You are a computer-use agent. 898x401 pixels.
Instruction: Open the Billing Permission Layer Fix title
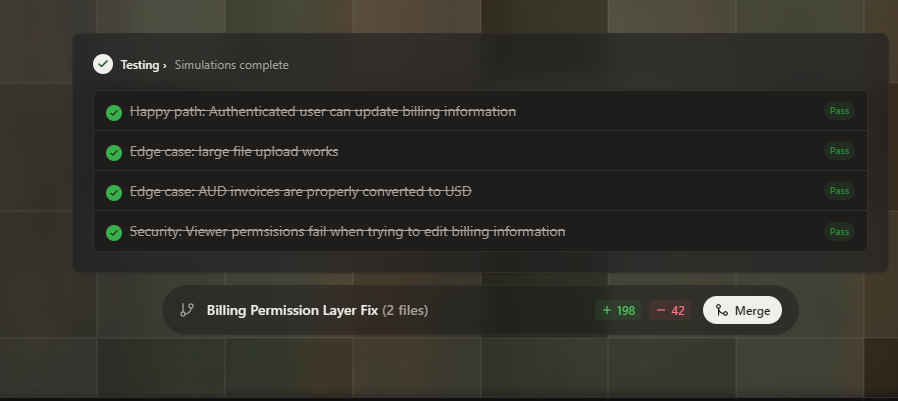point(292,310)
